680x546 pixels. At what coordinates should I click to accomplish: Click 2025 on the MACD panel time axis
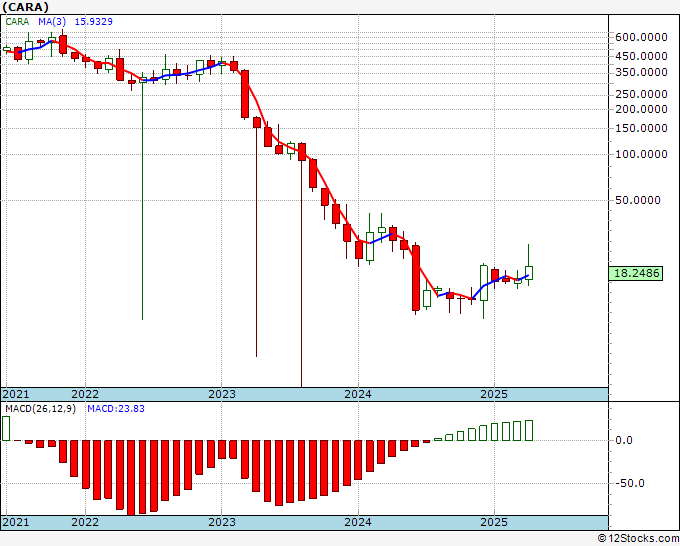pos(494,522)
